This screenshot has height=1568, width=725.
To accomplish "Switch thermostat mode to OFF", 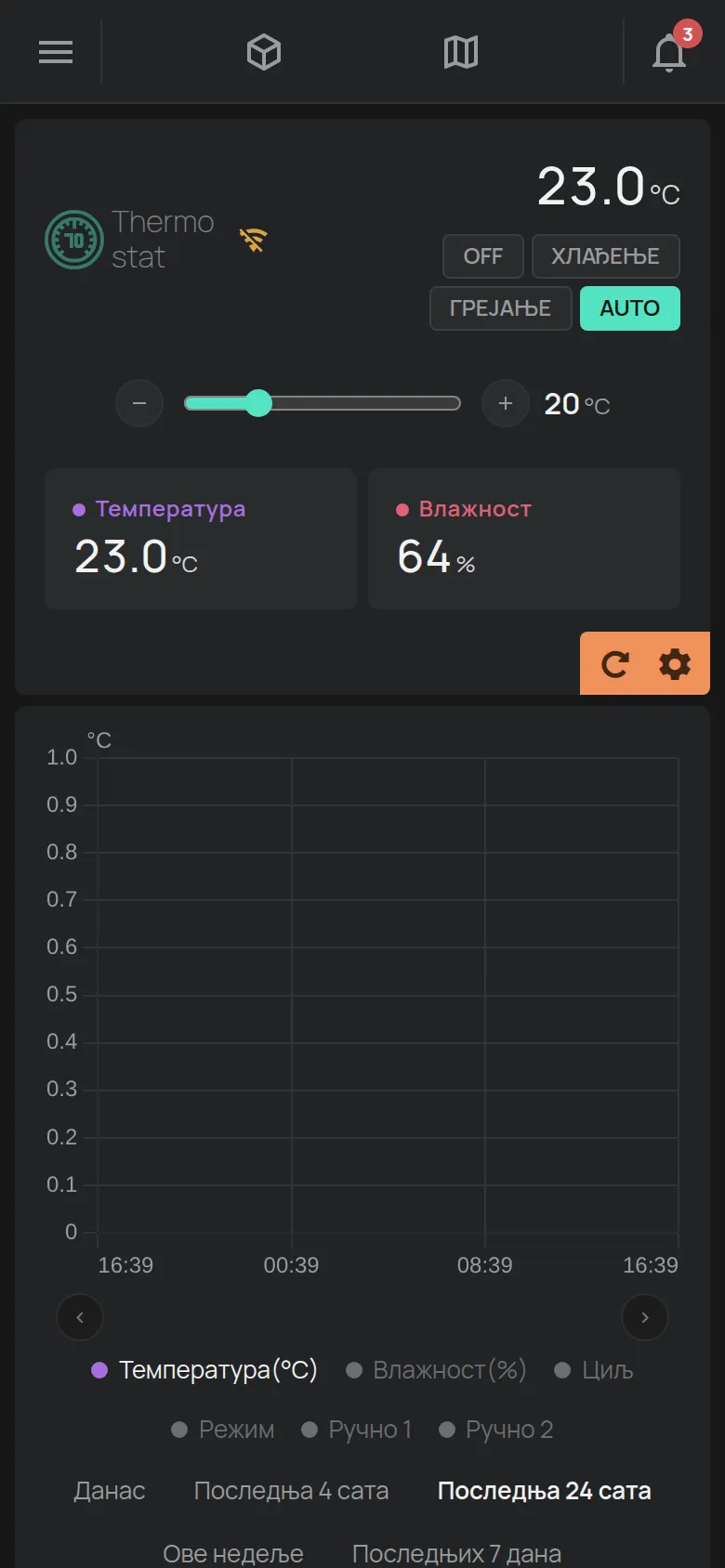I will click(x=483, y=256).
